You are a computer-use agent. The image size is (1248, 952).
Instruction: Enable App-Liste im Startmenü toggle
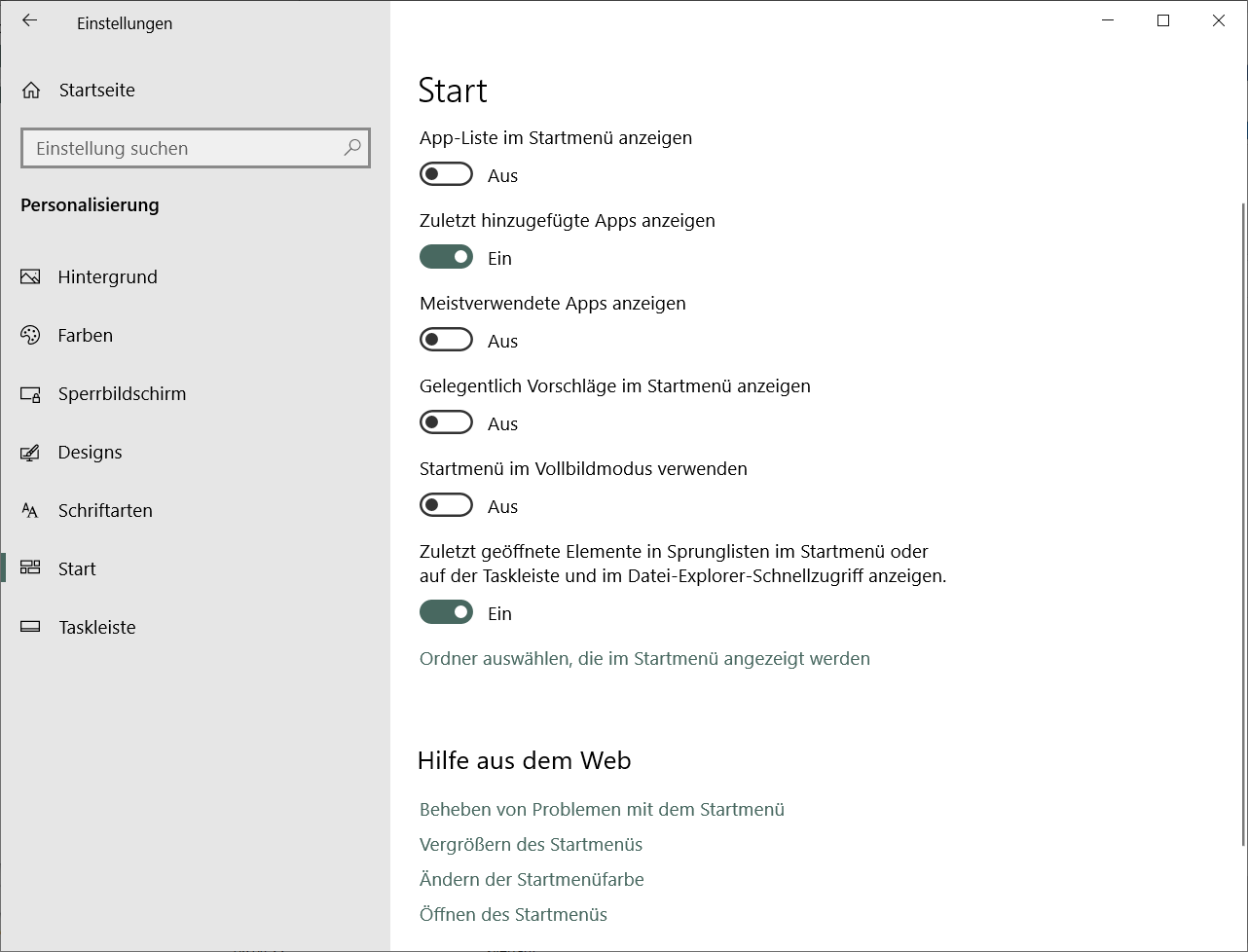446,175
